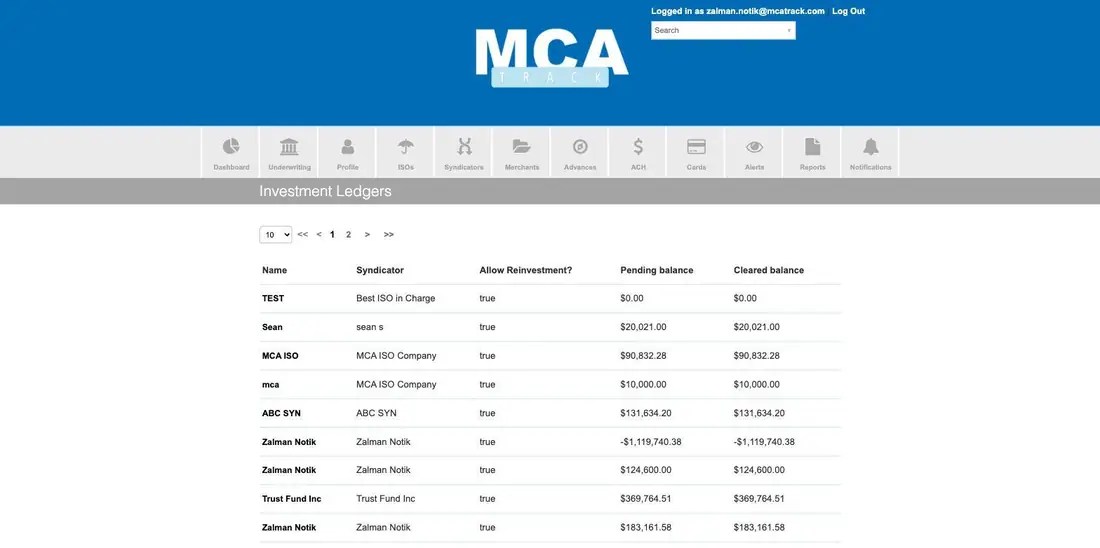Screen dimensions: 1100x548
Task: Open the Trust Fund Inc ledger name
Action: [291, 499]
